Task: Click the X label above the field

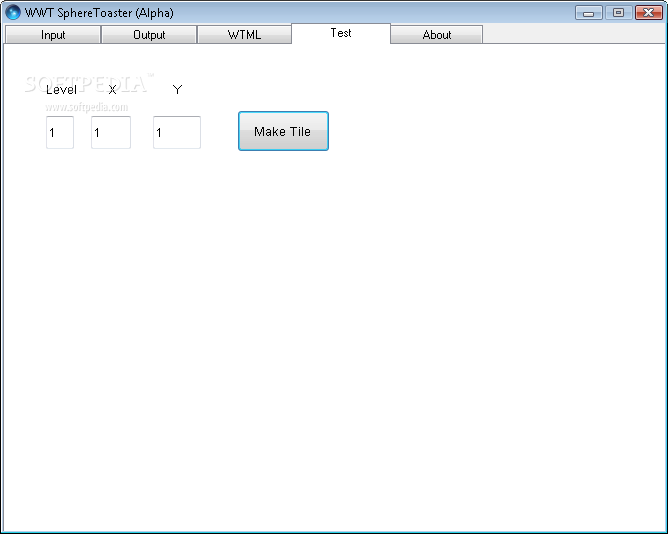Action: click(x=112, y=90)
